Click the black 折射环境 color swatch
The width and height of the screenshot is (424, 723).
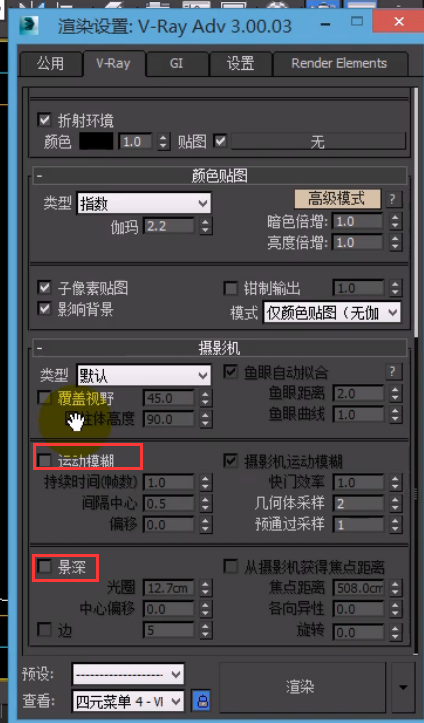pos(96,141)
